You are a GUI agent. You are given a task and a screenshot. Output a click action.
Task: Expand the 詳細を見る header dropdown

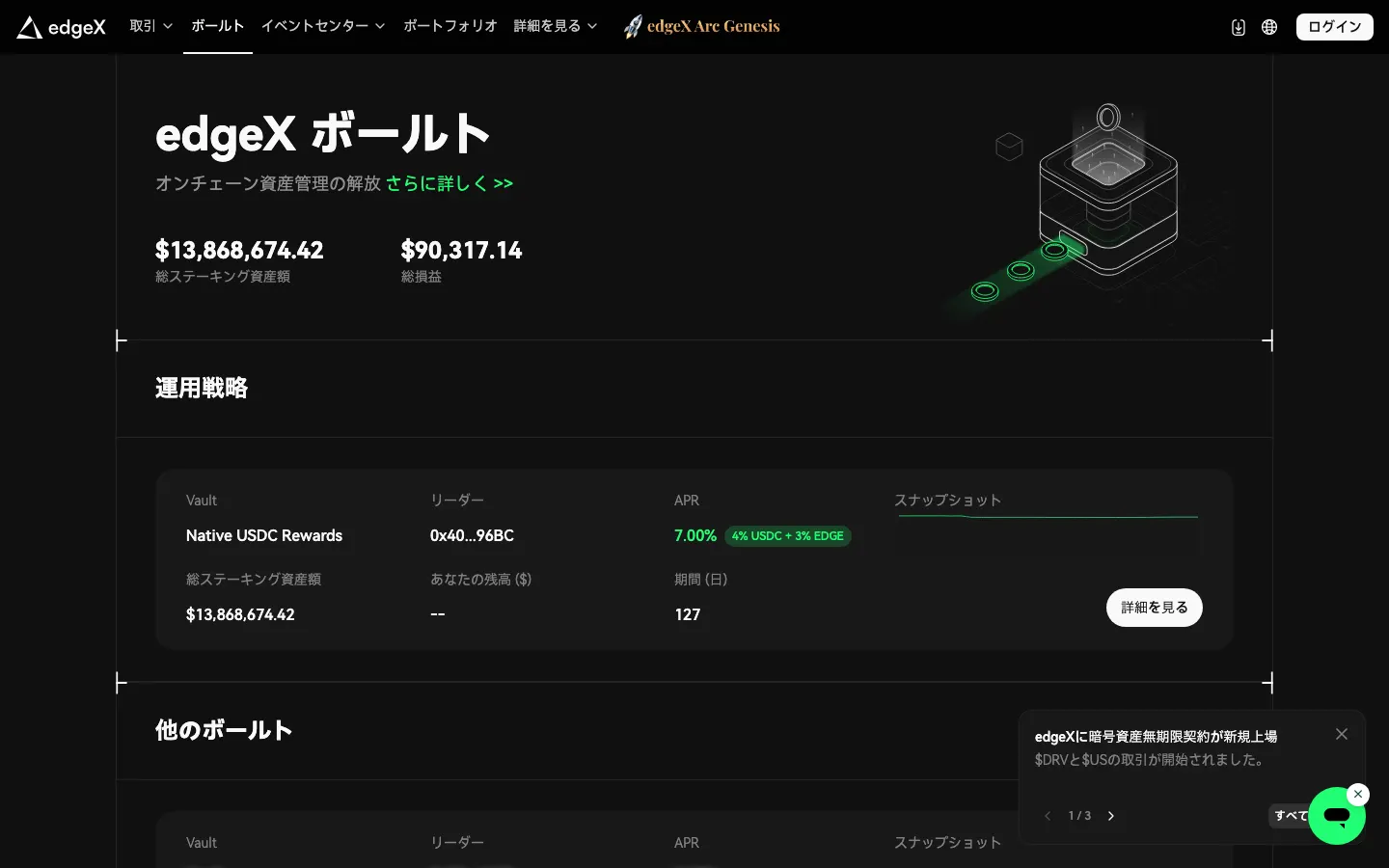tap(556, 26)
